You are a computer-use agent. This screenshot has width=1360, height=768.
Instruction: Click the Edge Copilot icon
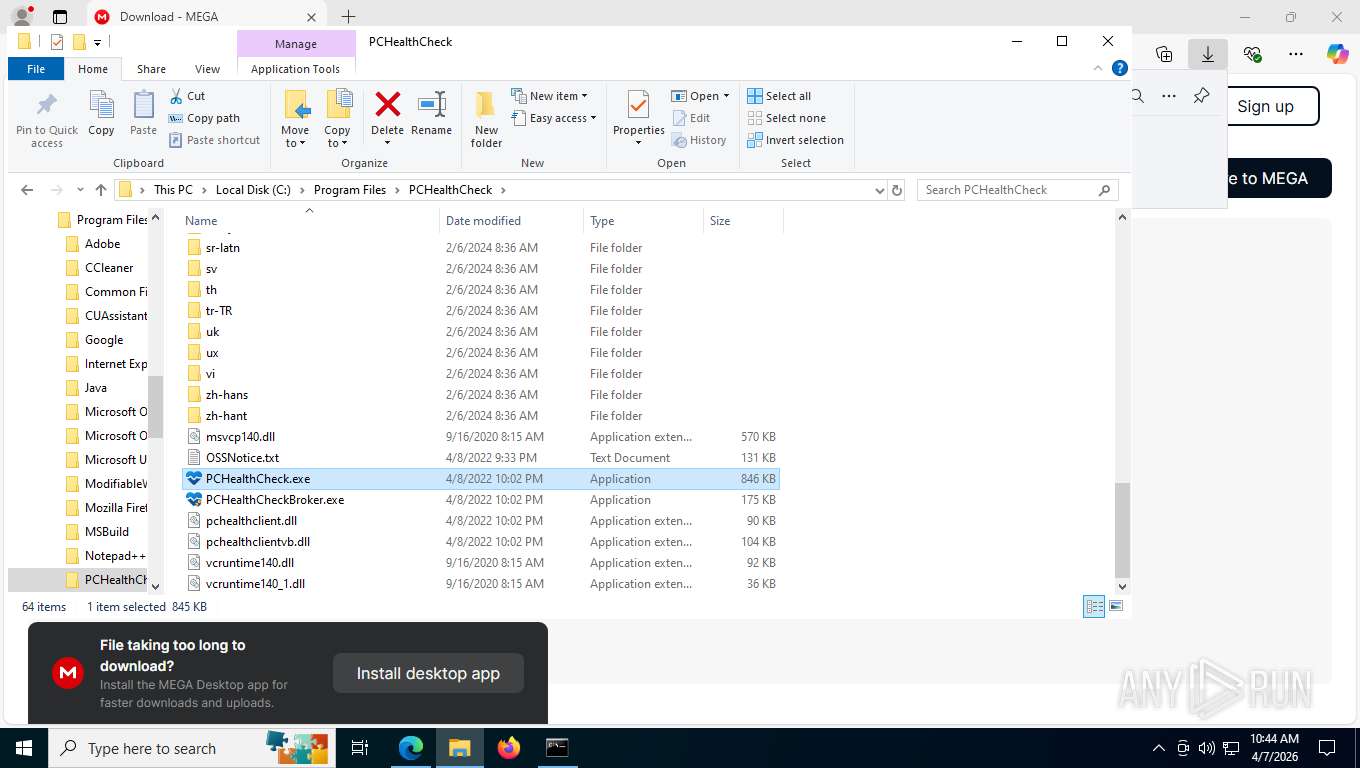1337,54
